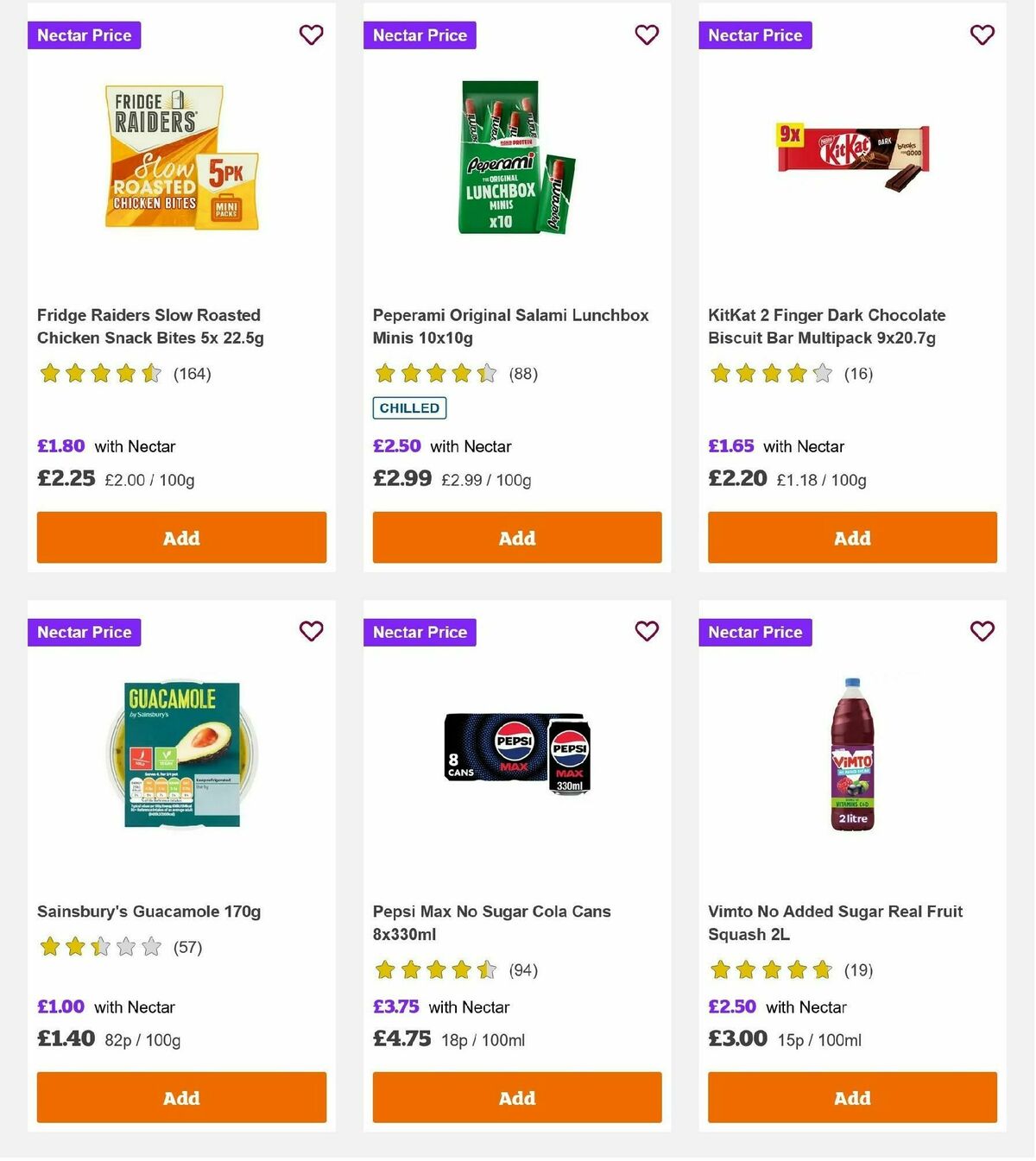
Task: Click the KitKat 2 Finger Dark Chocolate title link
Action: [825, 326]
